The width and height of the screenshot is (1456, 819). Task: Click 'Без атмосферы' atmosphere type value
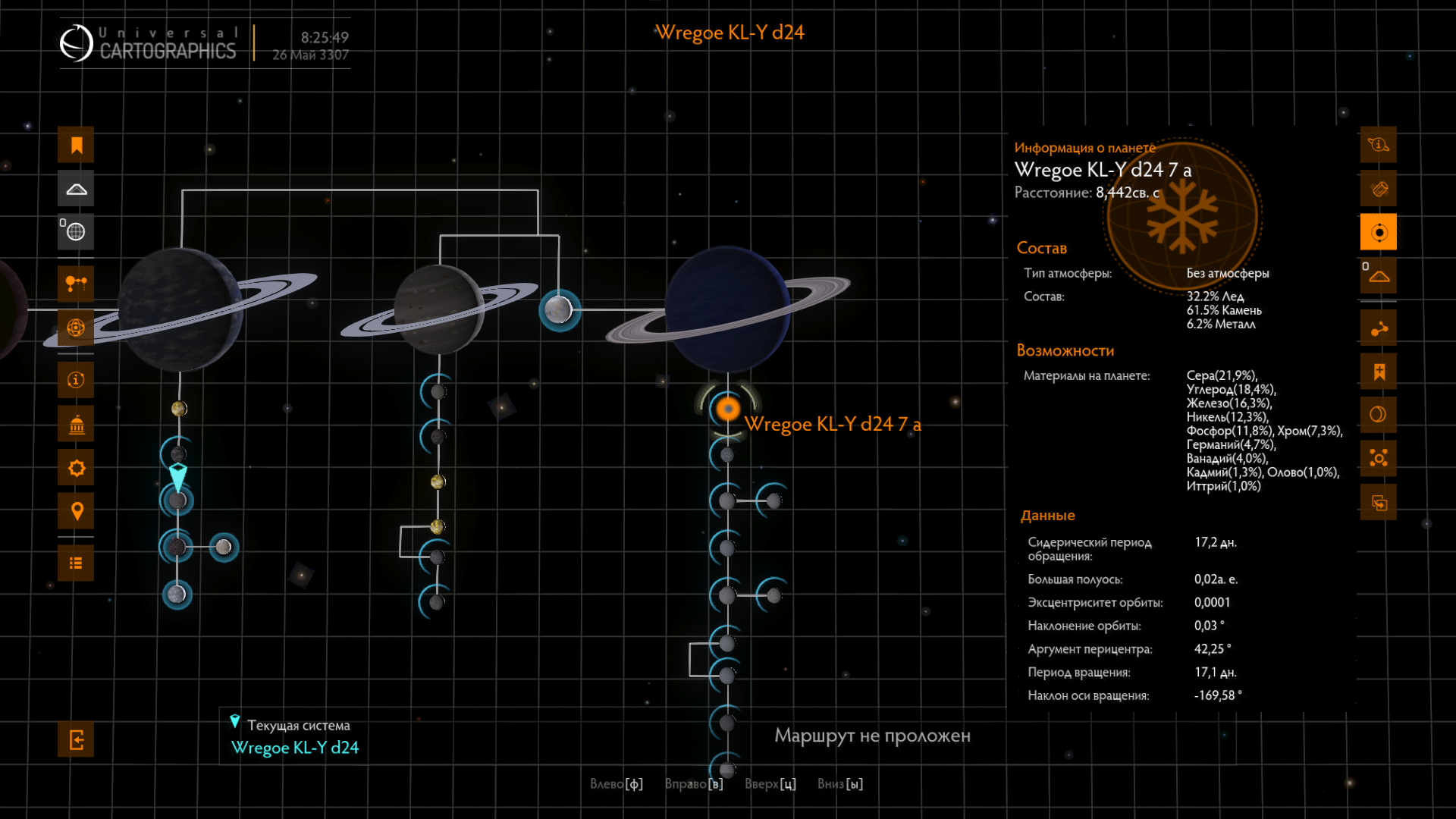click(1228, 273)
